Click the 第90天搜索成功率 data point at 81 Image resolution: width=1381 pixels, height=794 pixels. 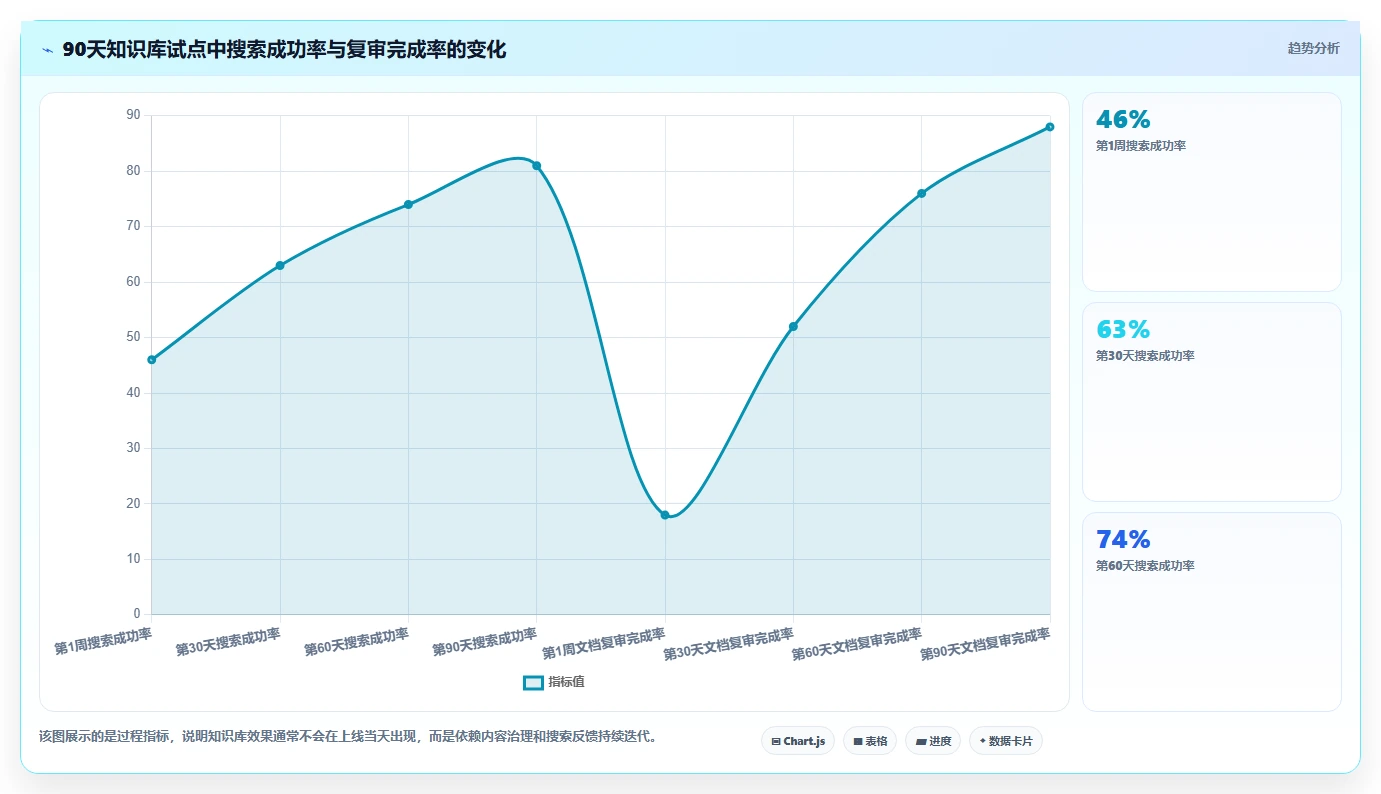point(537,166)
